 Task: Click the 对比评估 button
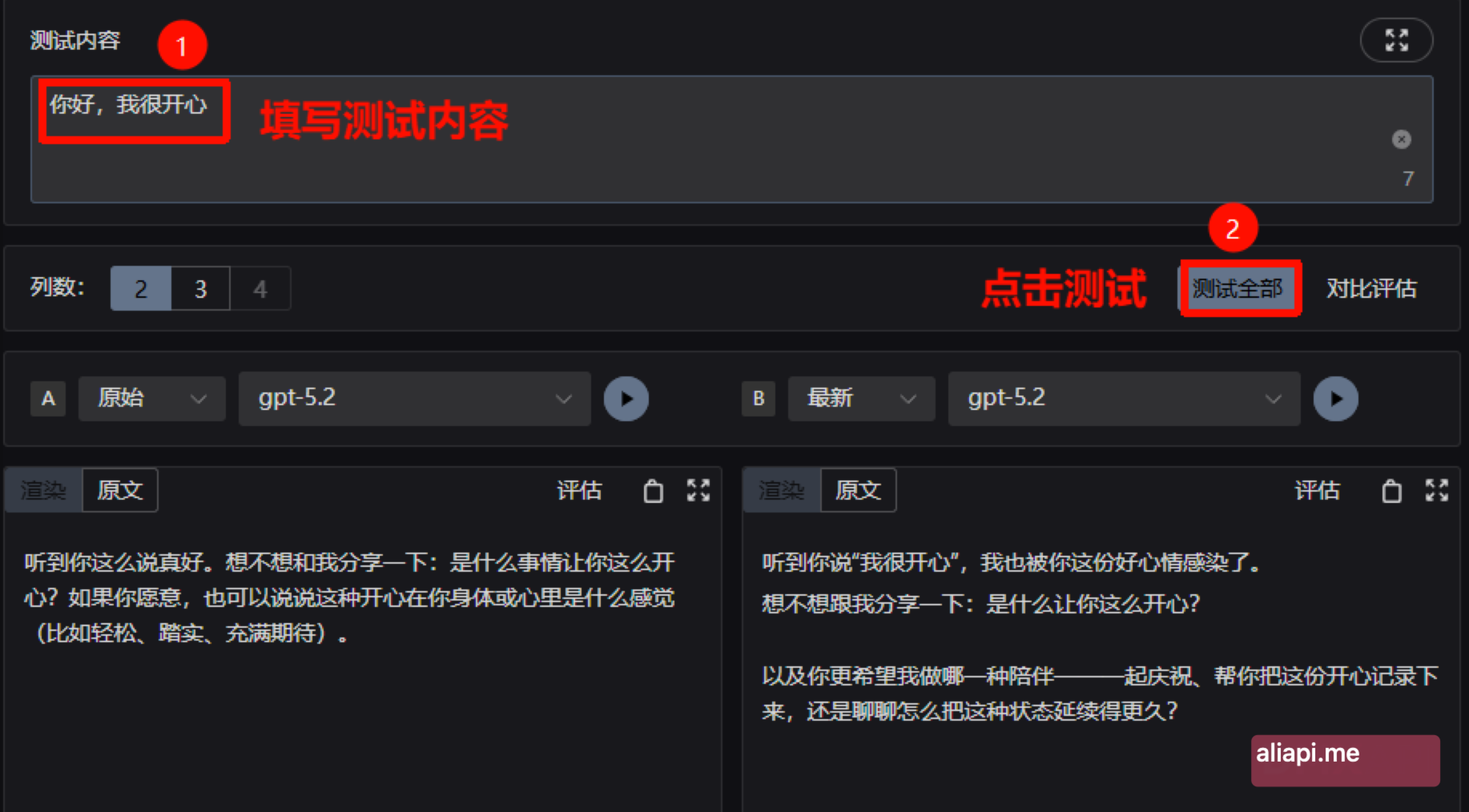(x=1371, y=289)
